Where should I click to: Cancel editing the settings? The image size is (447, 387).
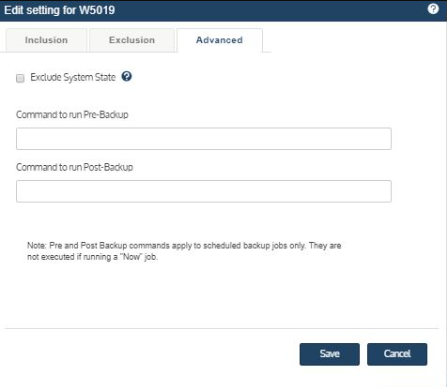coord(397,354)
